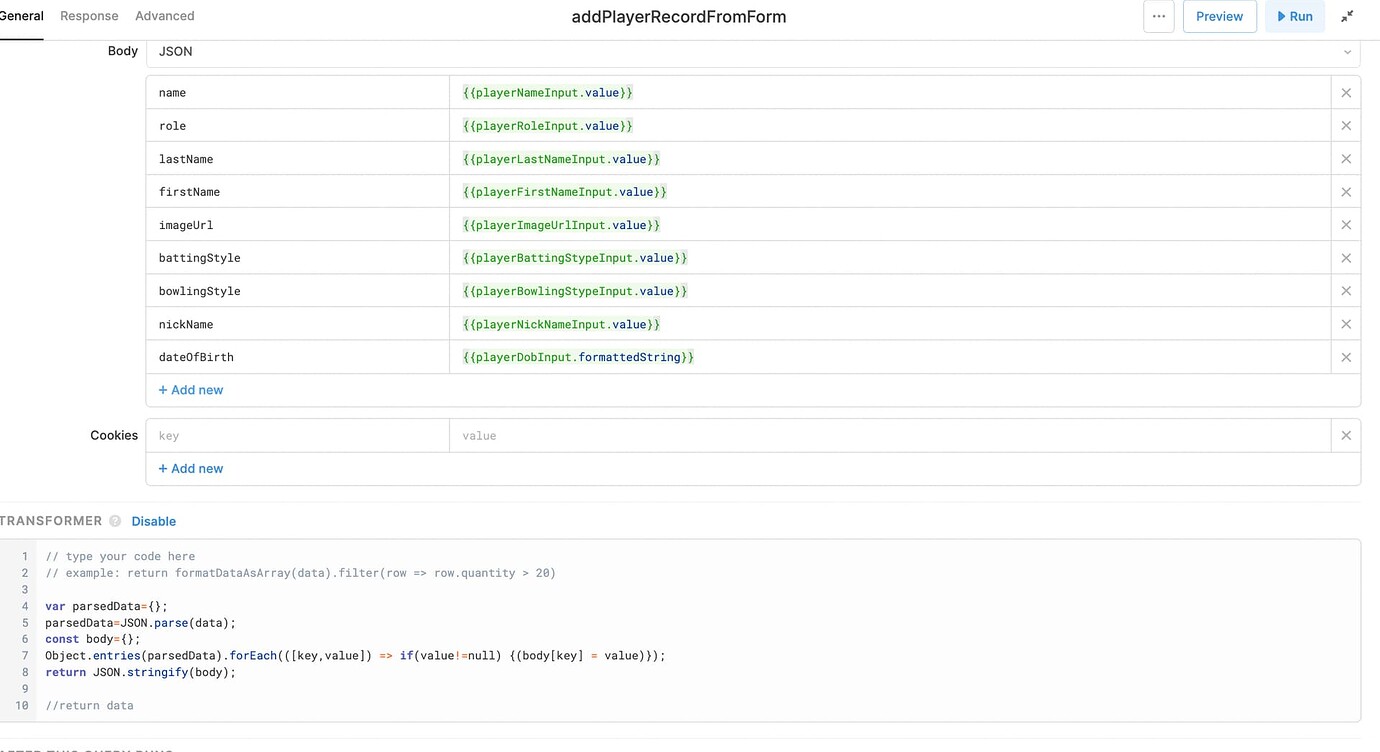Place cursor on return JSON.stringify(body) line
The height and width of the screenshot is (752, 1380).
click(x=140, y=672)
